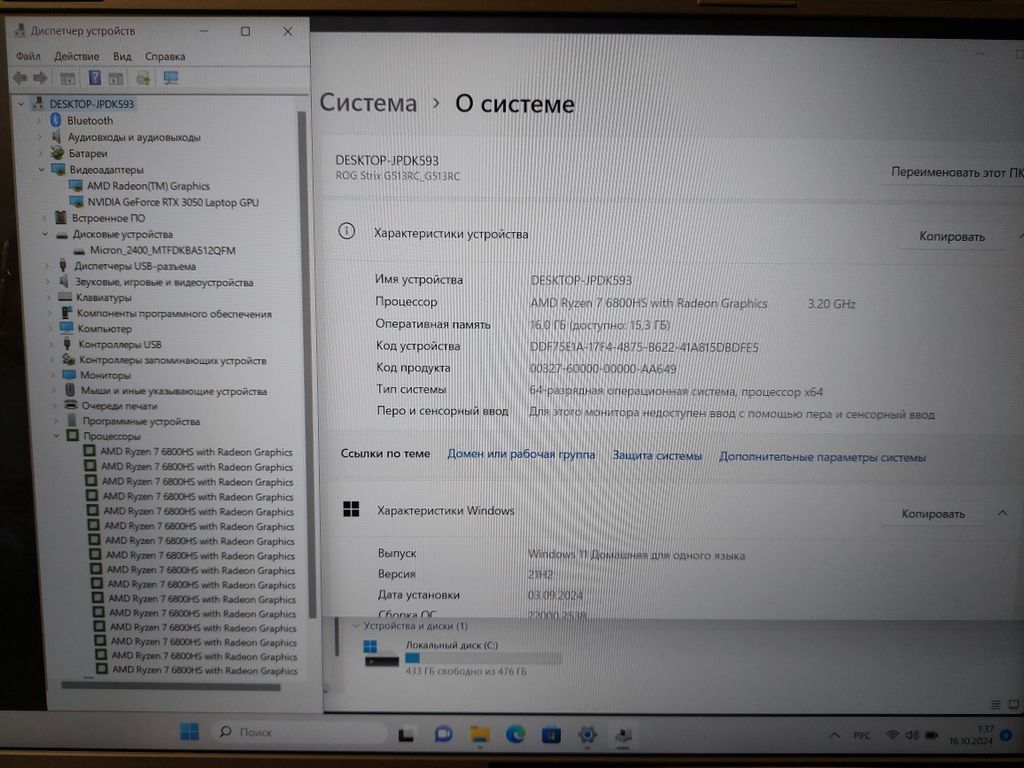Click Локальный диск (C:) usage bar

(483, 658)
